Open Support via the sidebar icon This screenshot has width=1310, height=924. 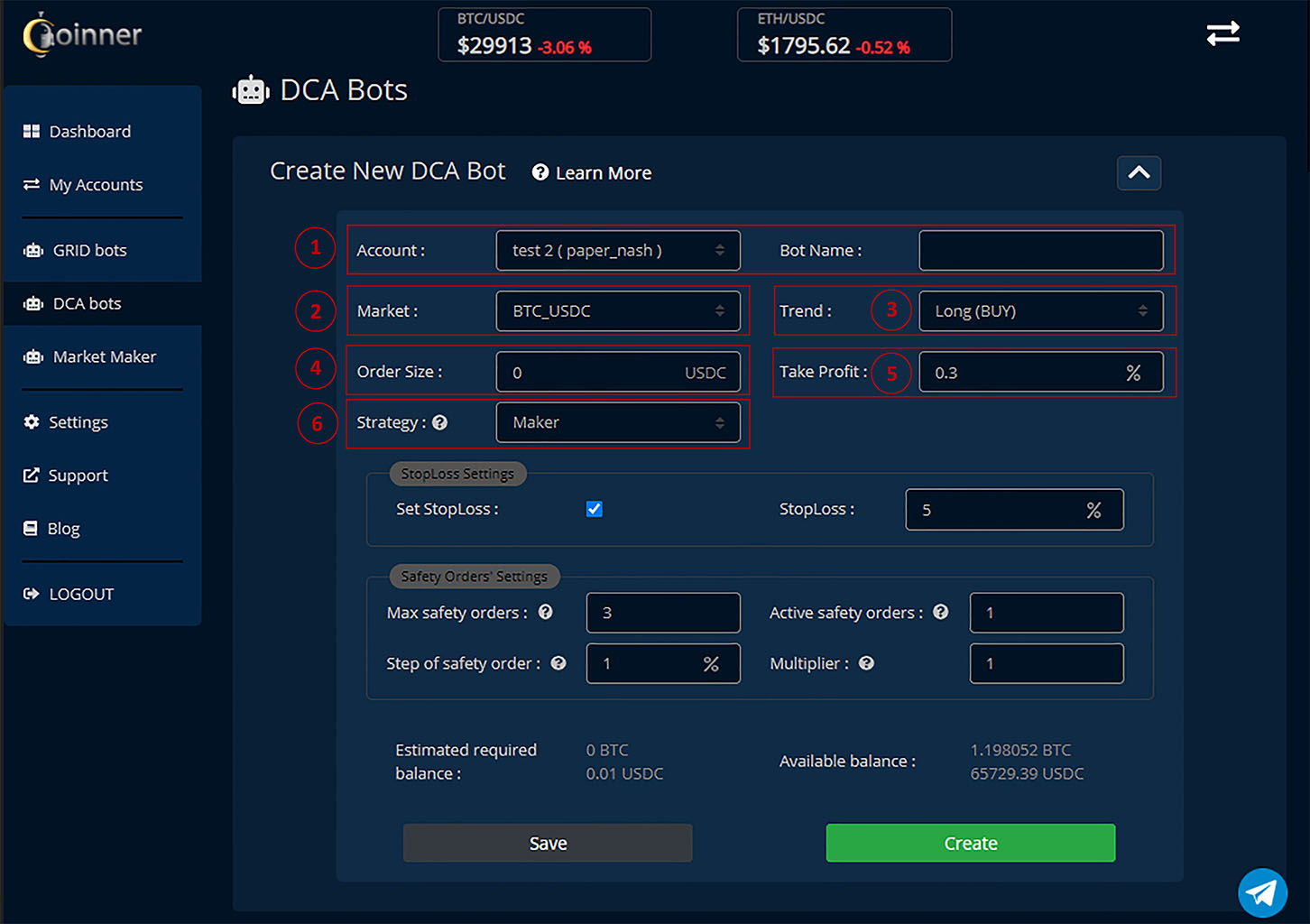pyautogui.click(x=30, y=475)
